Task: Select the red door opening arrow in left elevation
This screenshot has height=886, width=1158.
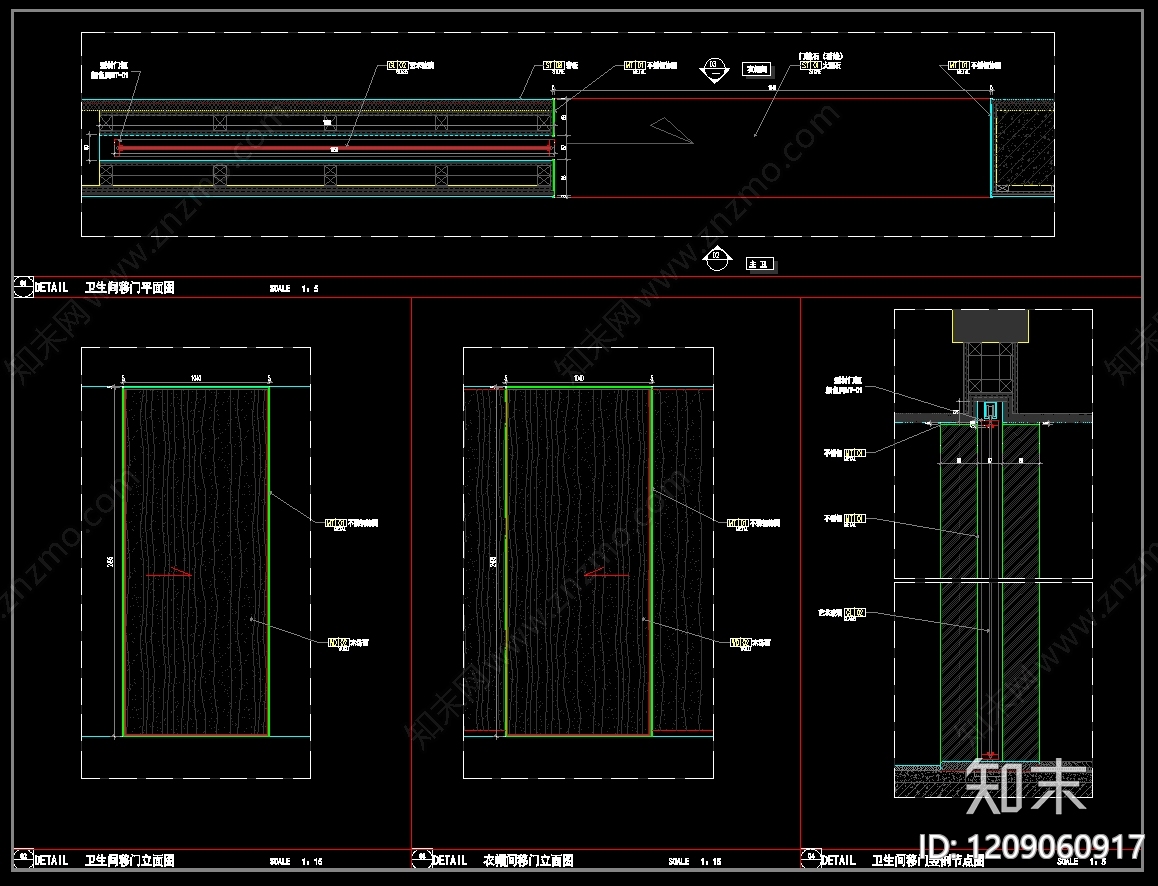Action: point(169,572)
